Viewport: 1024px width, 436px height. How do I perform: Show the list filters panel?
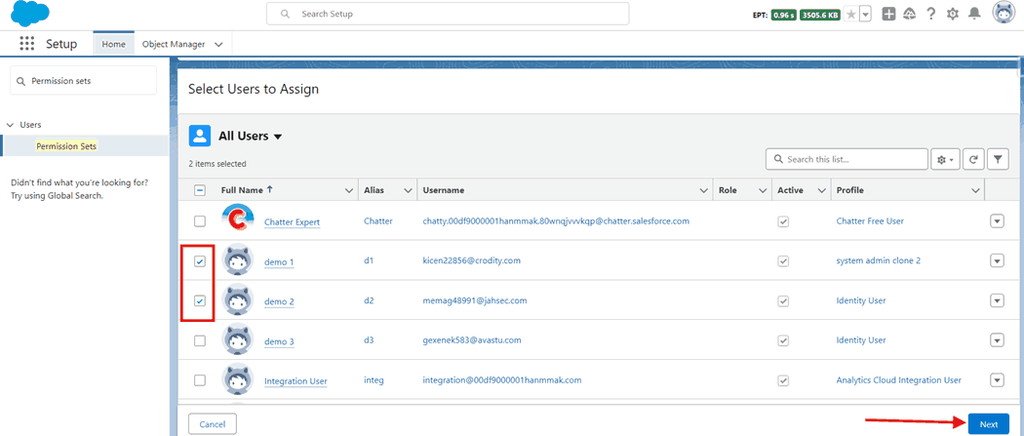(997, 159)
